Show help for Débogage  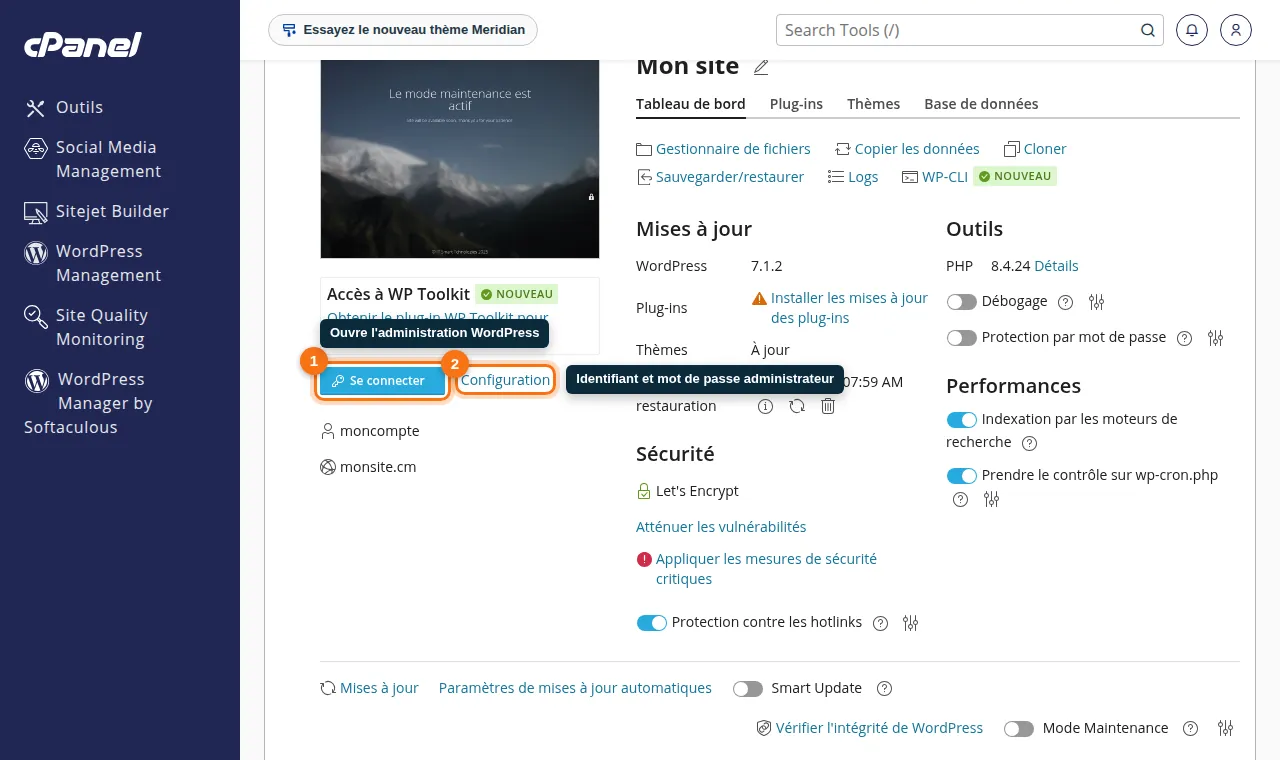[1066, 302]
